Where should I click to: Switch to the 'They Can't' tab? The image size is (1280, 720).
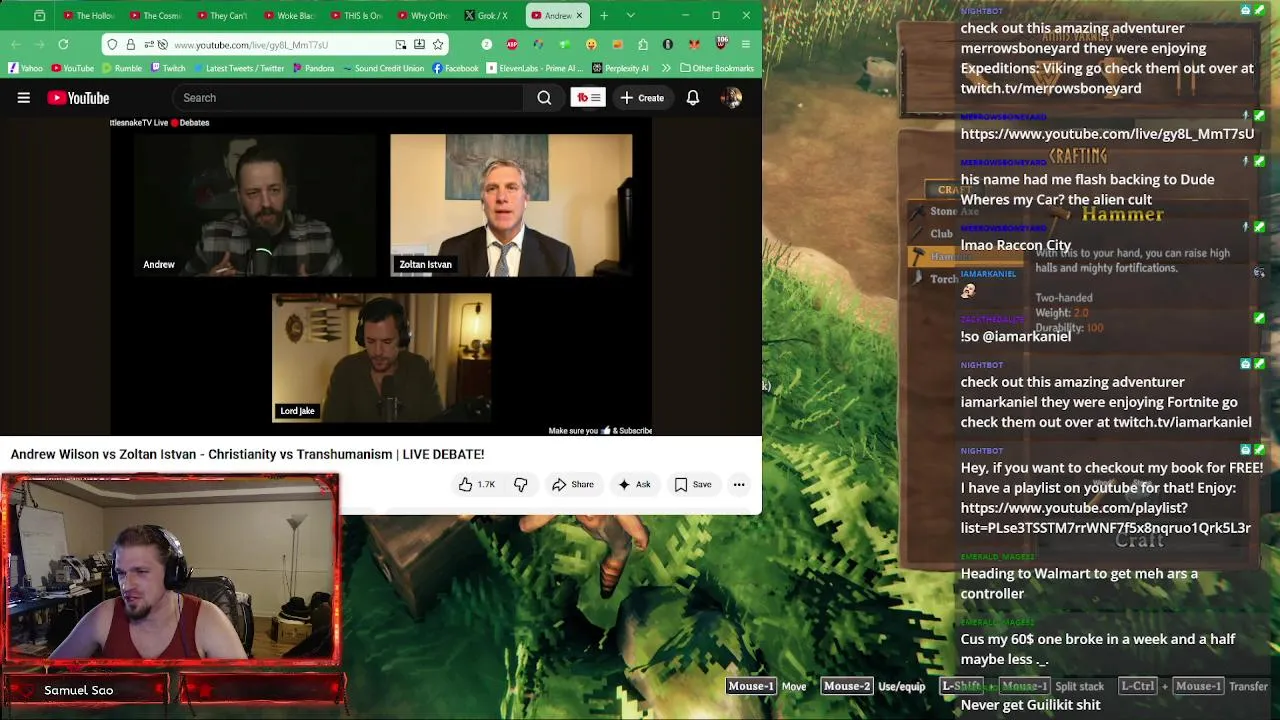click(222, 16)
